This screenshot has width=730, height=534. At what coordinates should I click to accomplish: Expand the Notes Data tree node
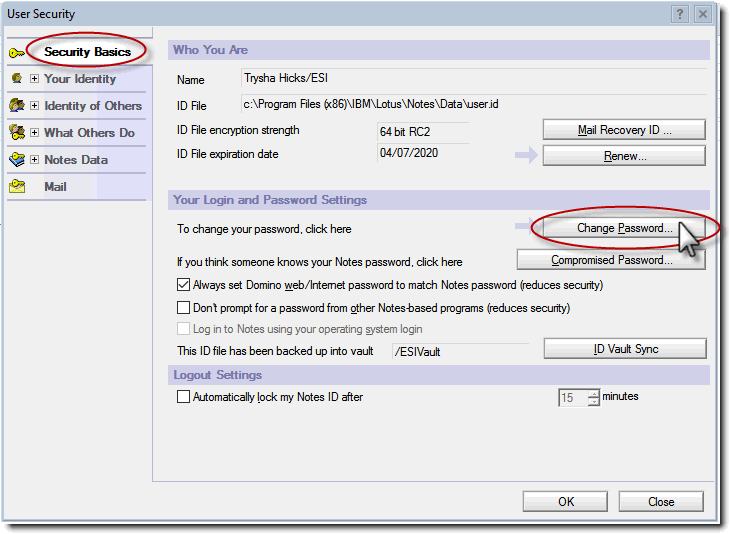[34, 160]
